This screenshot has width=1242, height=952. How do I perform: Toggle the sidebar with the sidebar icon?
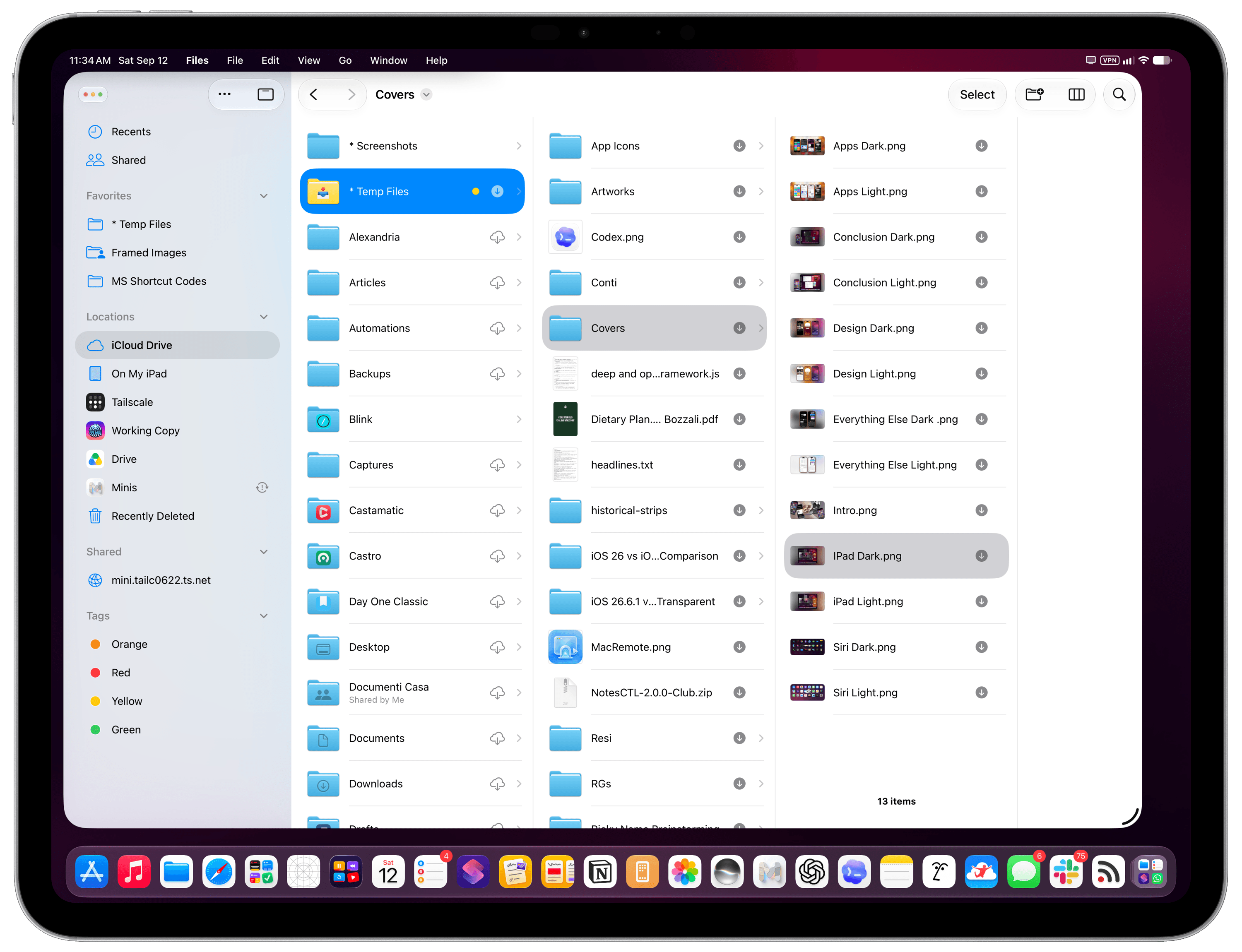(265, 95)
